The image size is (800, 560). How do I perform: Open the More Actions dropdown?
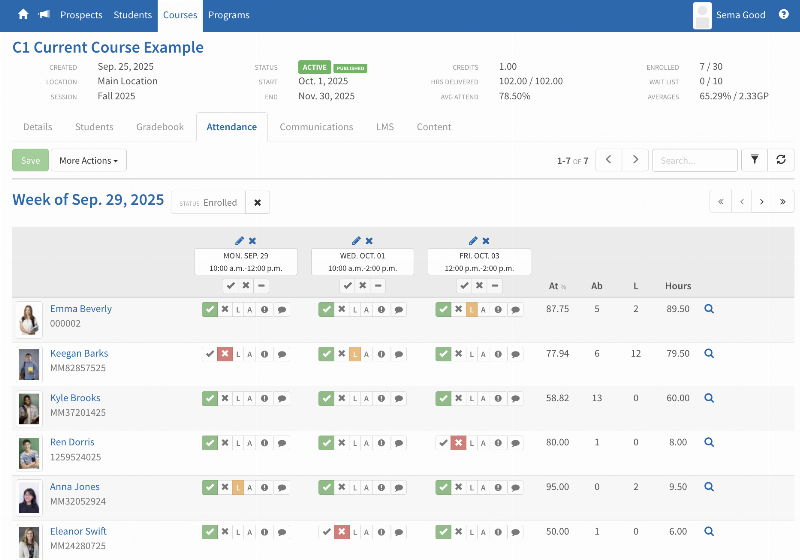[x=88, y=160]
